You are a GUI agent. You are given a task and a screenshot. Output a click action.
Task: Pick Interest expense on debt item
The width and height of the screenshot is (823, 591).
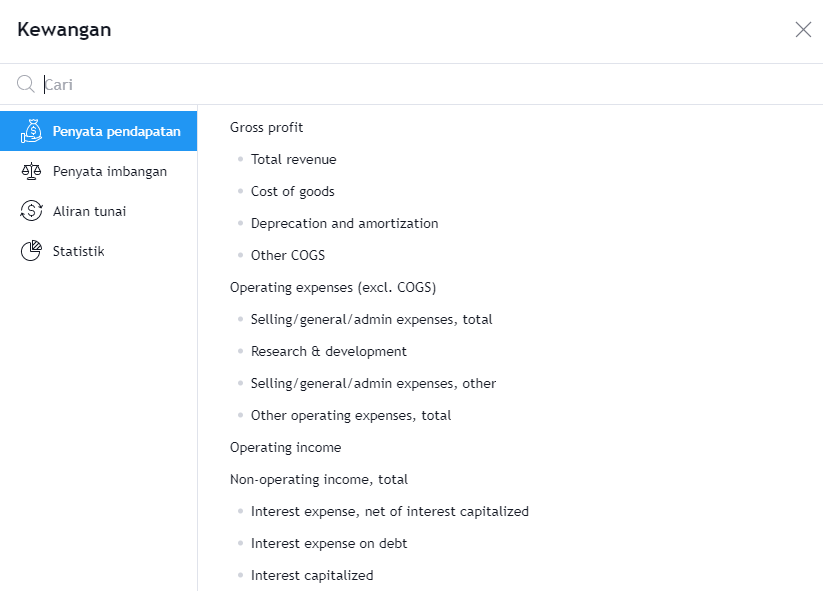(329, 543)
